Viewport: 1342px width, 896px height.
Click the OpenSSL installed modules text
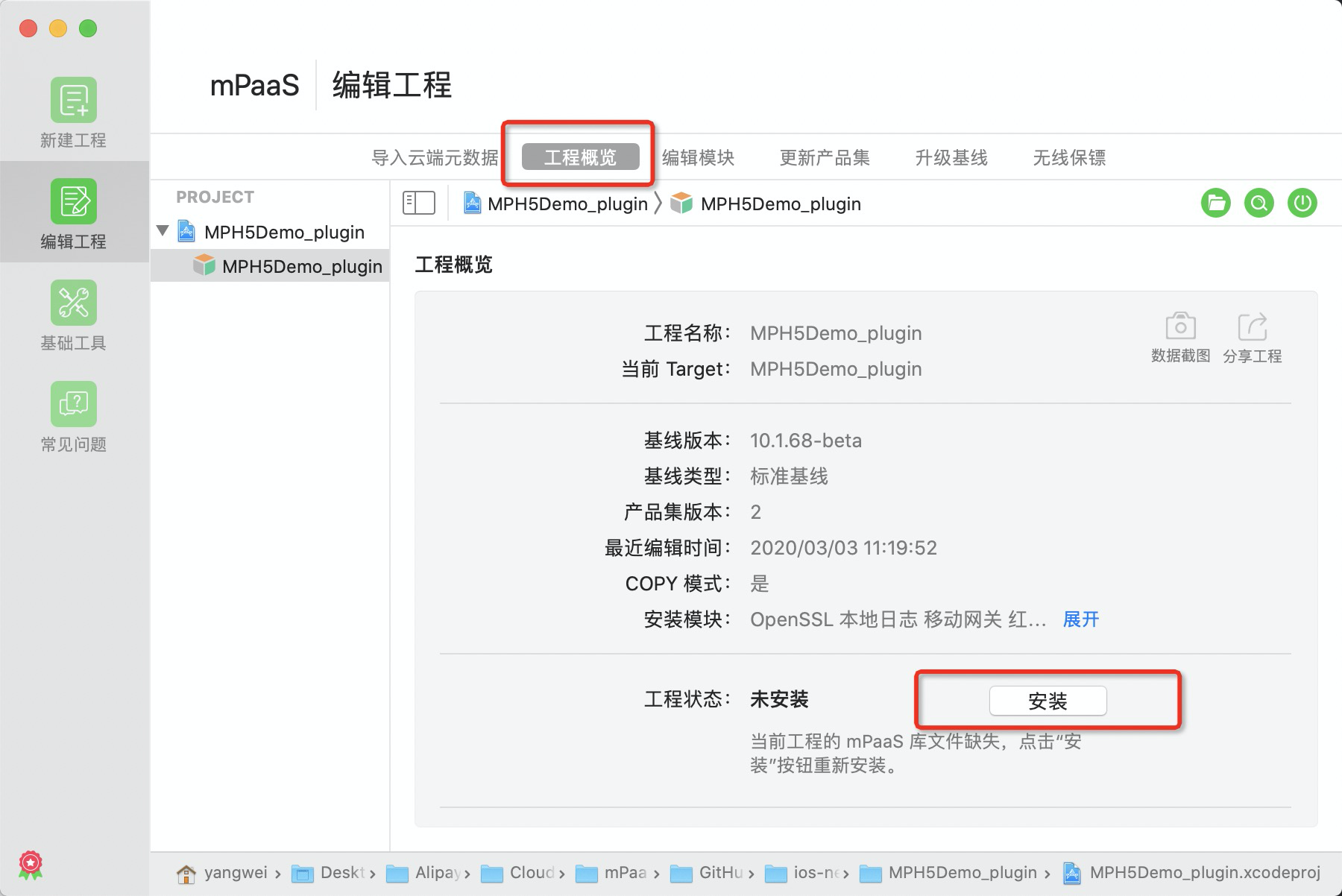[898, 619]
